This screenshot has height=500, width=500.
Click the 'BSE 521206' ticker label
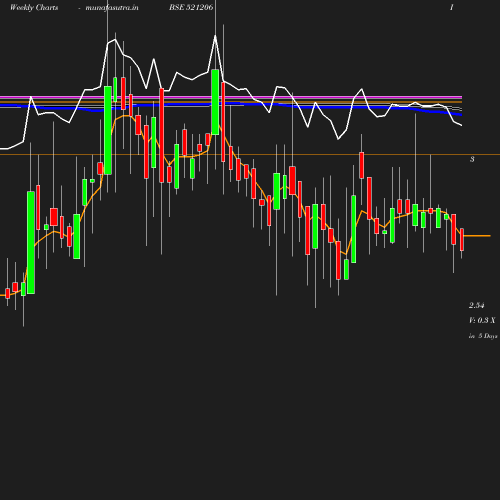click(191, 7)
